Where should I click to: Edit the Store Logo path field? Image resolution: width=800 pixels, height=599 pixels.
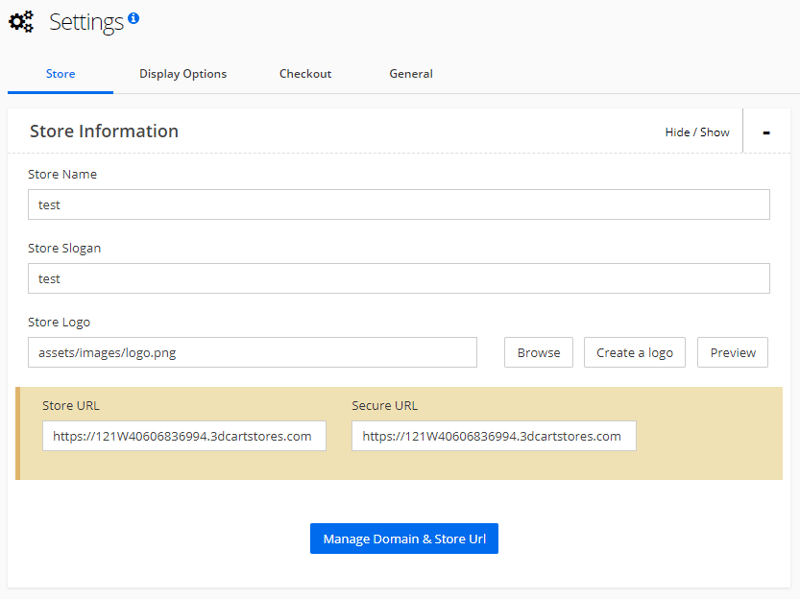(x=253, y=353)
